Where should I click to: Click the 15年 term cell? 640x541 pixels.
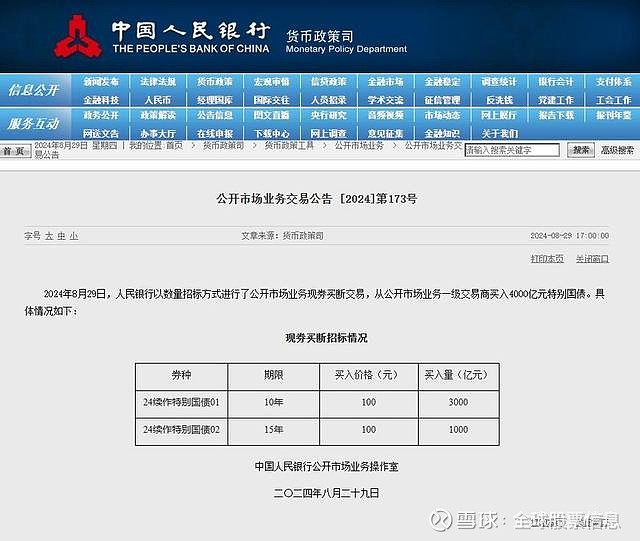273,430
